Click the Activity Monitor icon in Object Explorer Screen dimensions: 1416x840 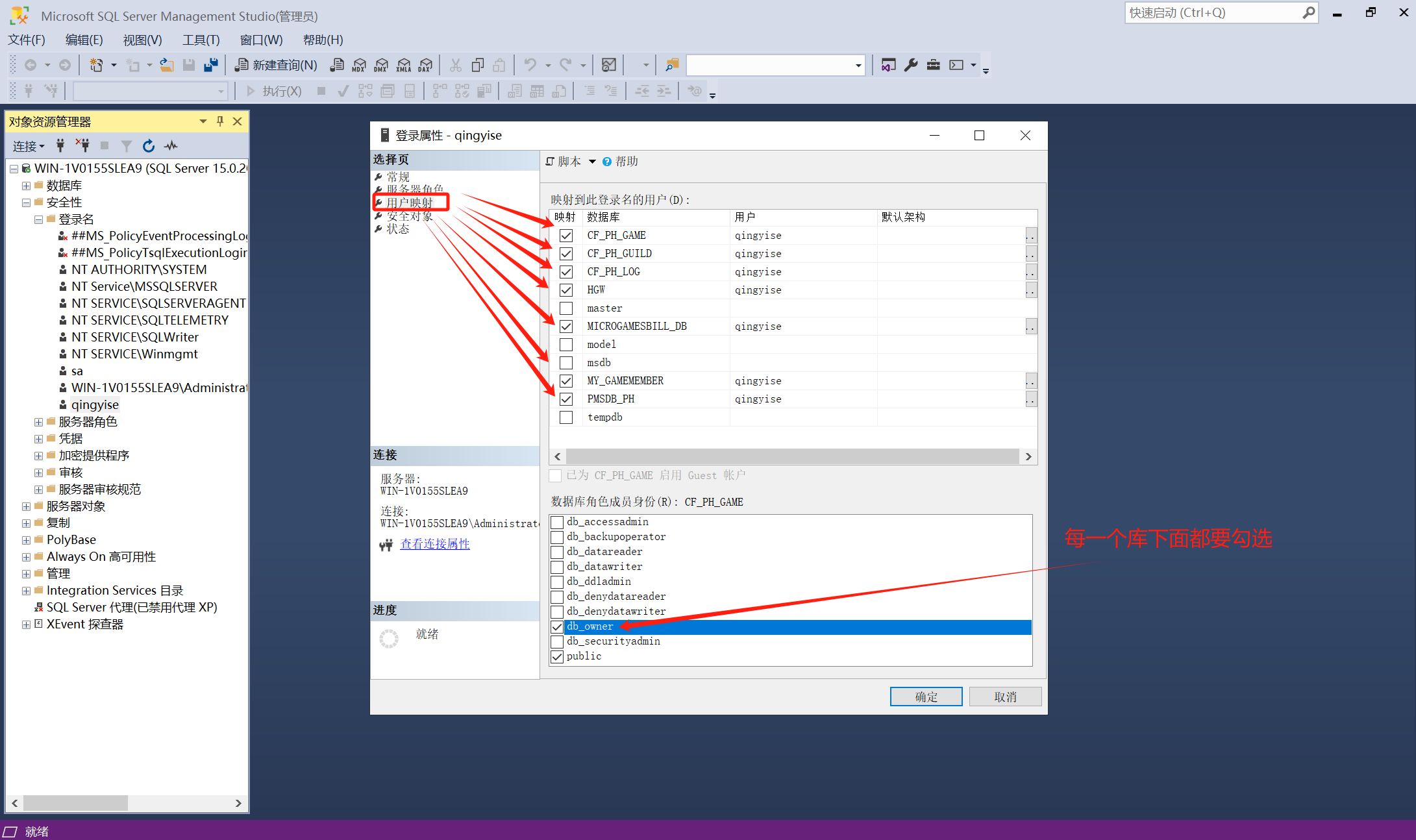[x=171, y=146]
